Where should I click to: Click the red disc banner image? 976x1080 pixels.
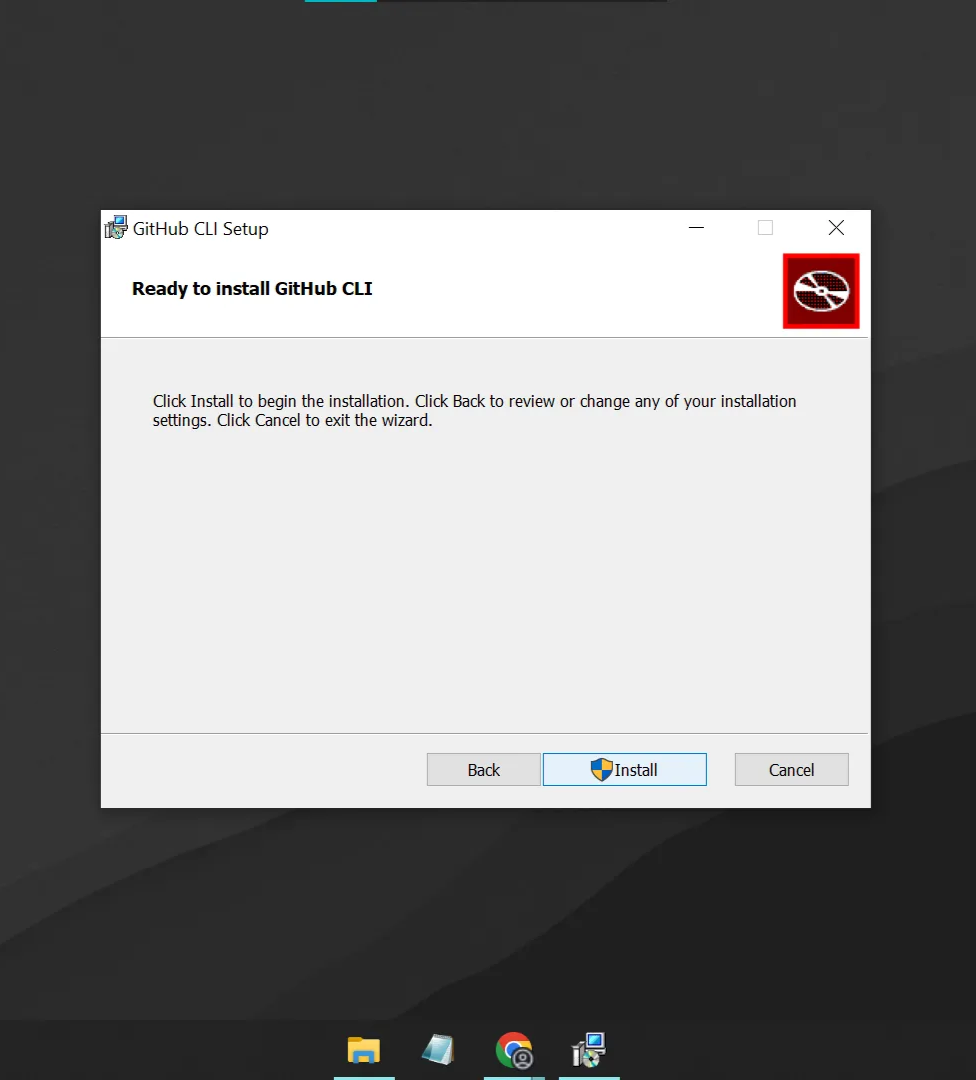[x=821, y=291]
